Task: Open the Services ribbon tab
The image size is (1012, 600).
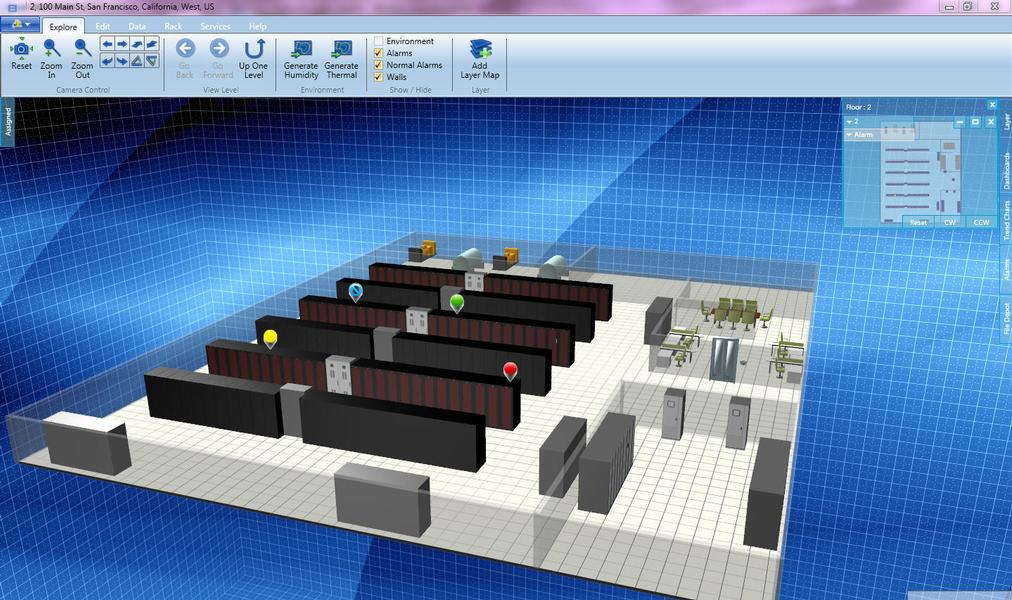Action: click(215, 26)
